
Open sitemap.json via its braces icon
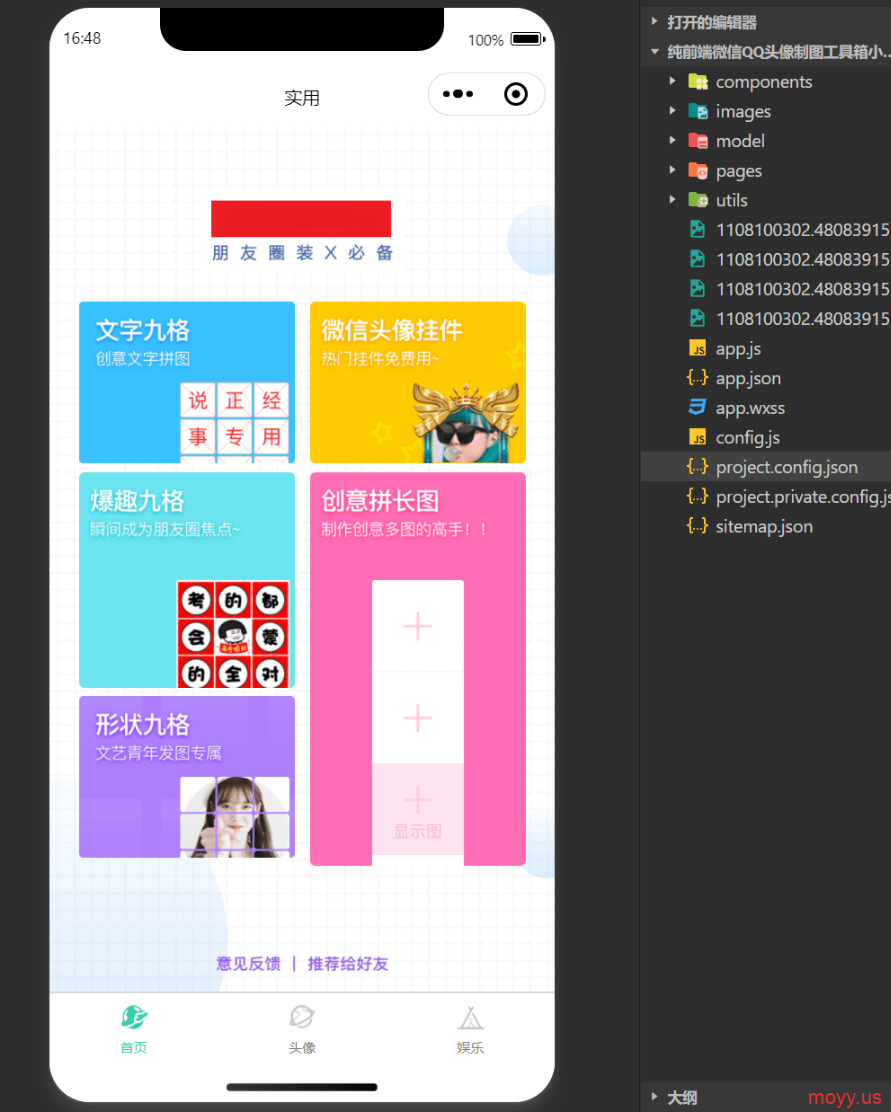(697, 526)
